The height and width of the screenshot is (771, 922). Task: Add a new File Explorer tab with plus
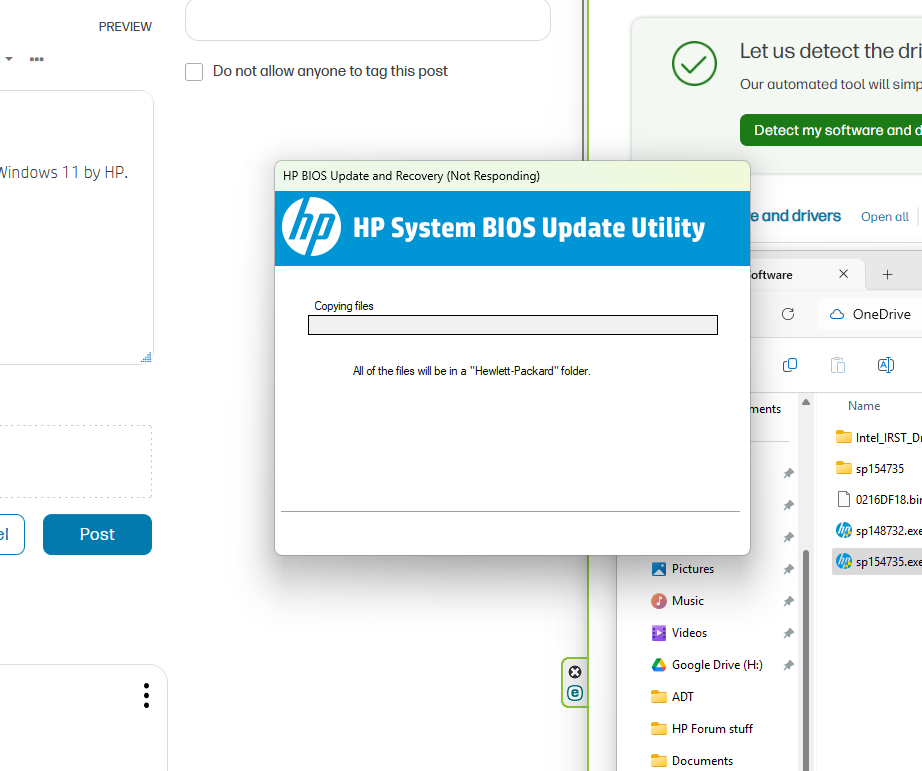887,274
